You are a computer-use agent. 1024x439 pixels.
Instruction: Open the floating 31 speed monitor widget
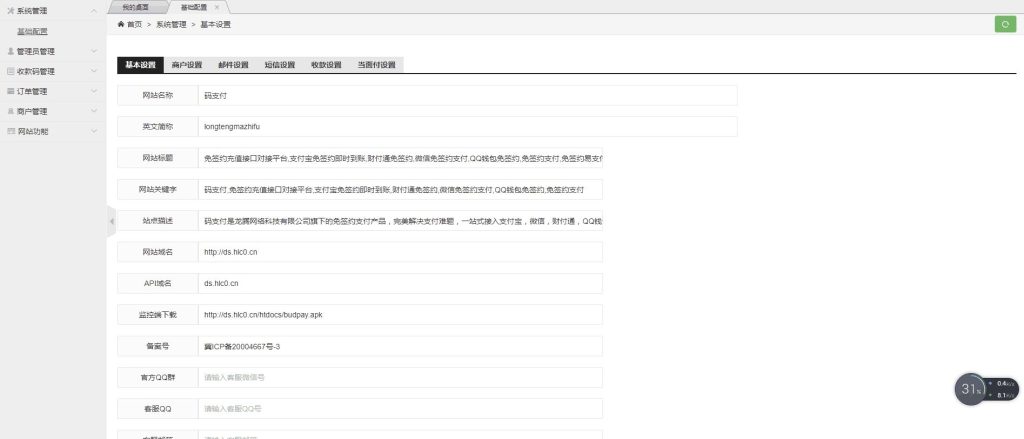[970, 389]
